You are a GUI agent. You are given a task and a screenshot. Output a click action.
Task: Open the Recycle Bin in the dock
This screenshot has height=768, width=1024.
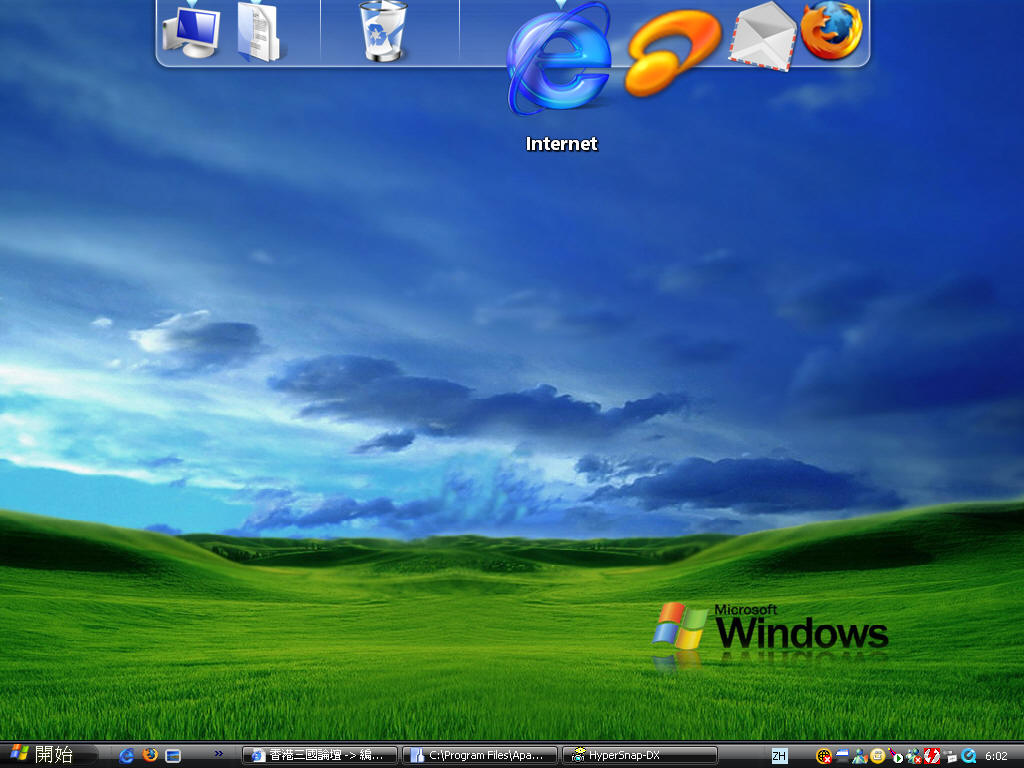pyautogui.click(x=383, y=31)
